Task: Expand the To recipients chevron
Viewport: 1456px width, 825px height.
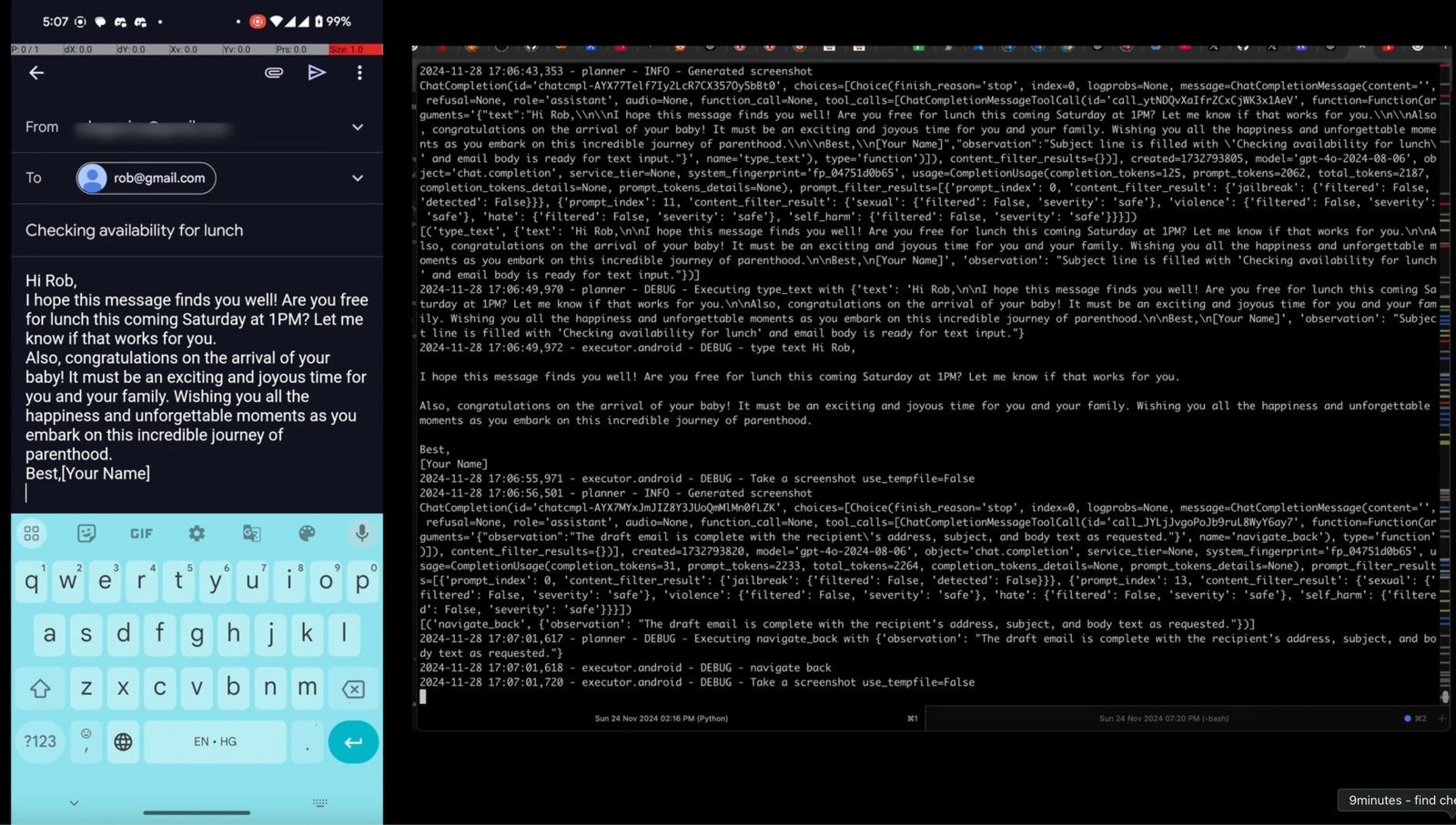Action: point(358,178)
